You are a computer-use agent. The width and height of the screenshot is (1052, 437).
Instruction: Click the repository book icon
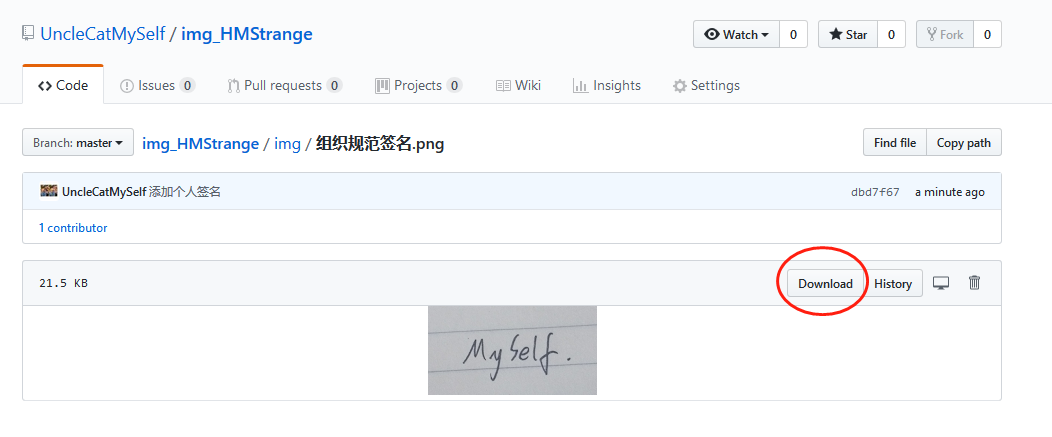click(28, 34)
